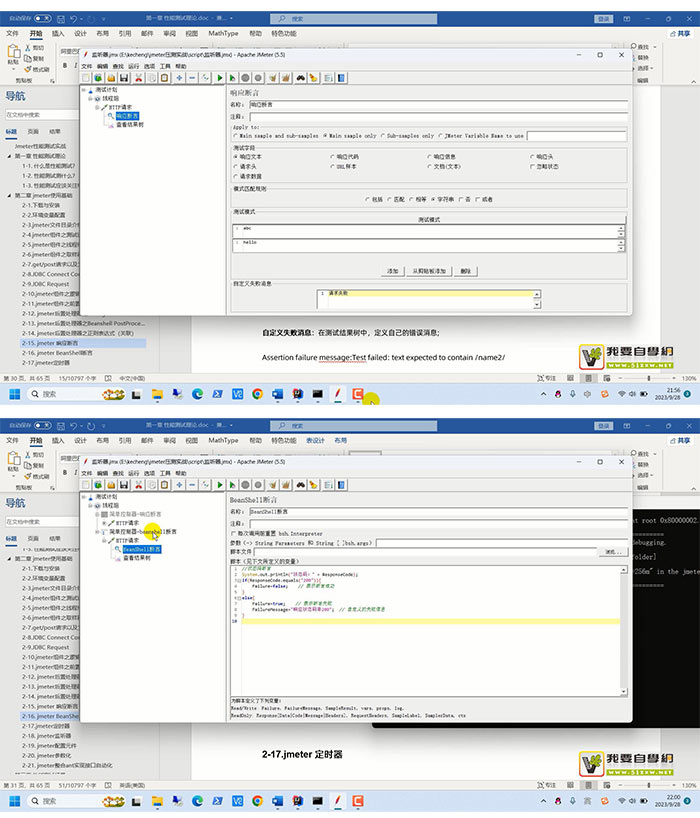Select 响应信息 test field radio button
The image size is (700, 818).
[429, 157]
